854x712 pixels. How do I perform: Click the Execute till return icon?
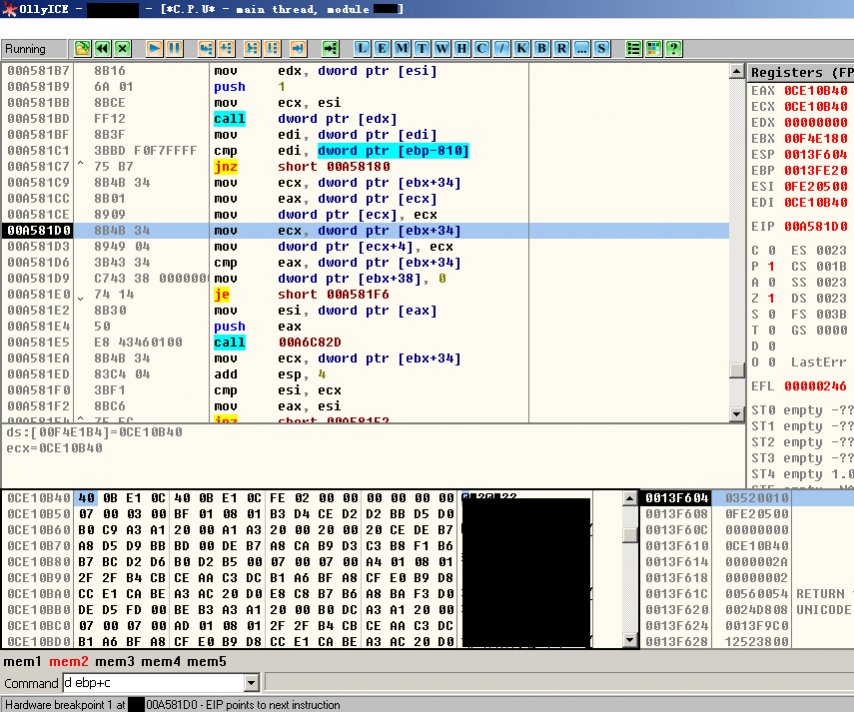coord(298,49)
